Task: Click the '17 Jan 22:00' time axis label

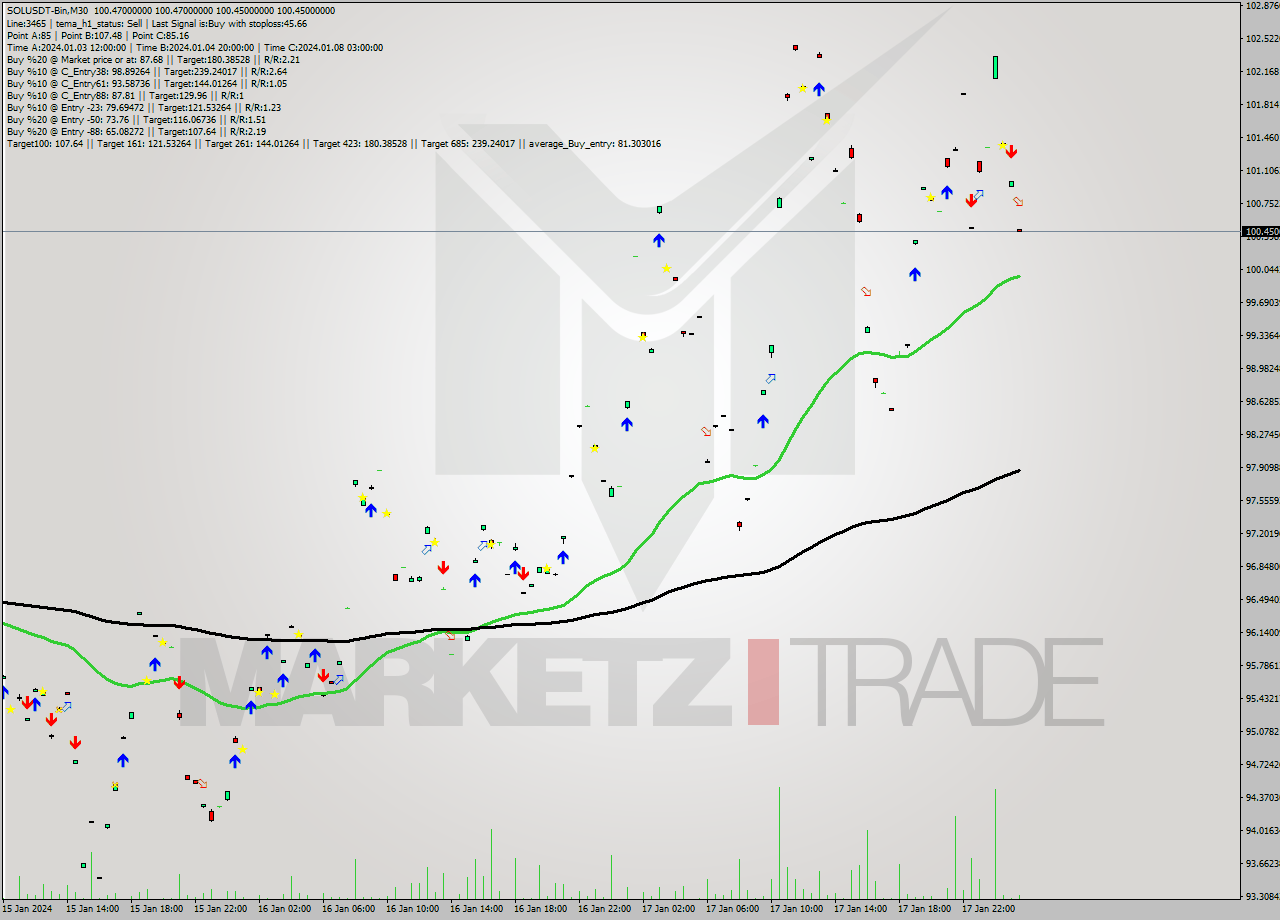Action: tap(989, 909)
